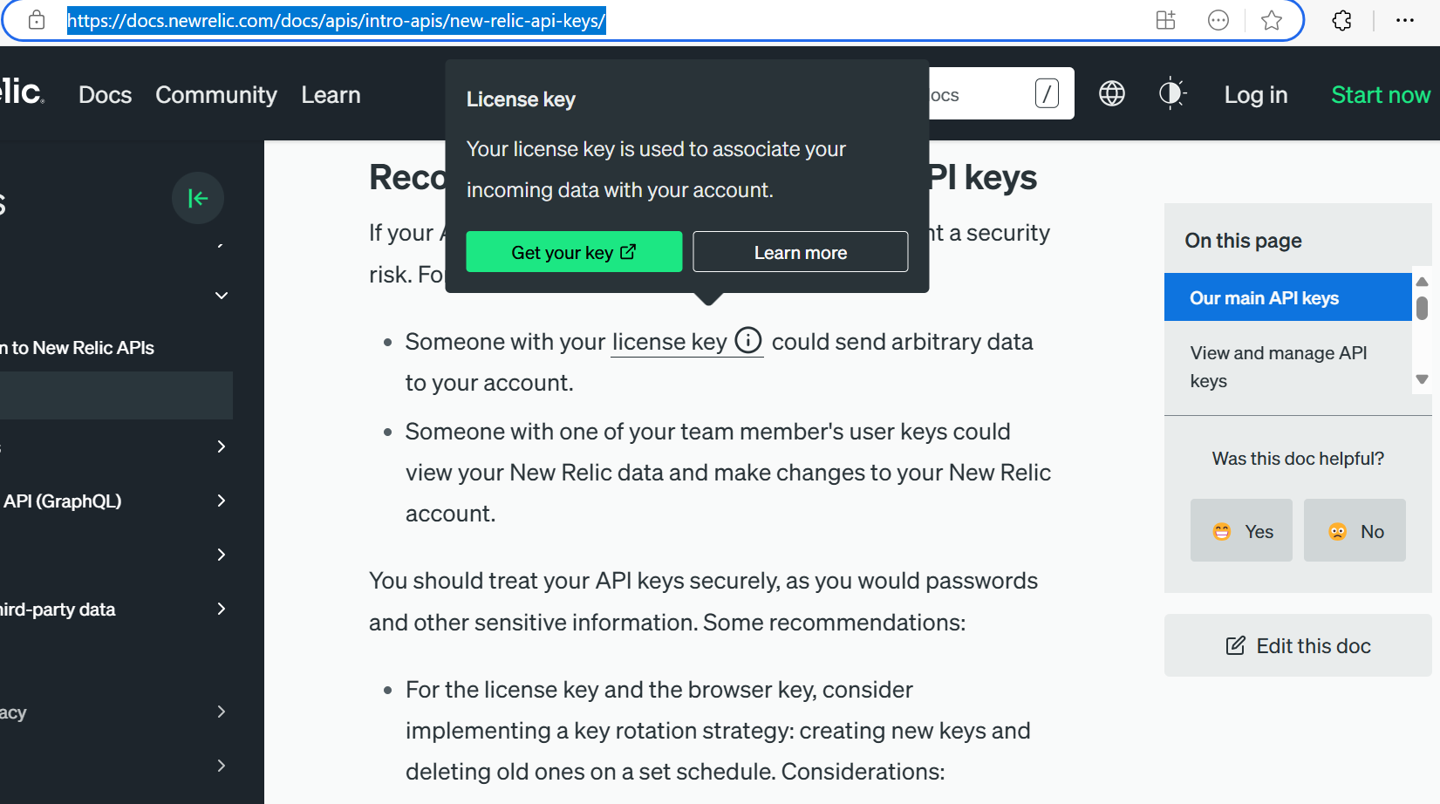Open the language selector globe icon
The height and width of the screenshot is (804, 1440).
tap(1111, 93)
